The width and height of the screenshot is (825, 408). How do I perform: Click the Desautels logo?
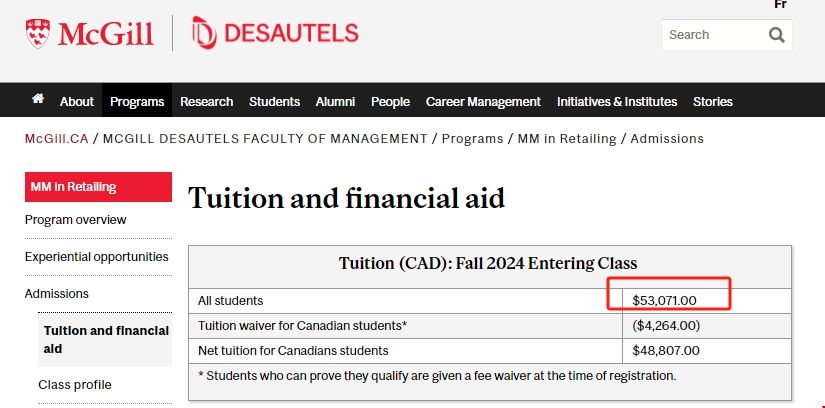pos(274,33)
